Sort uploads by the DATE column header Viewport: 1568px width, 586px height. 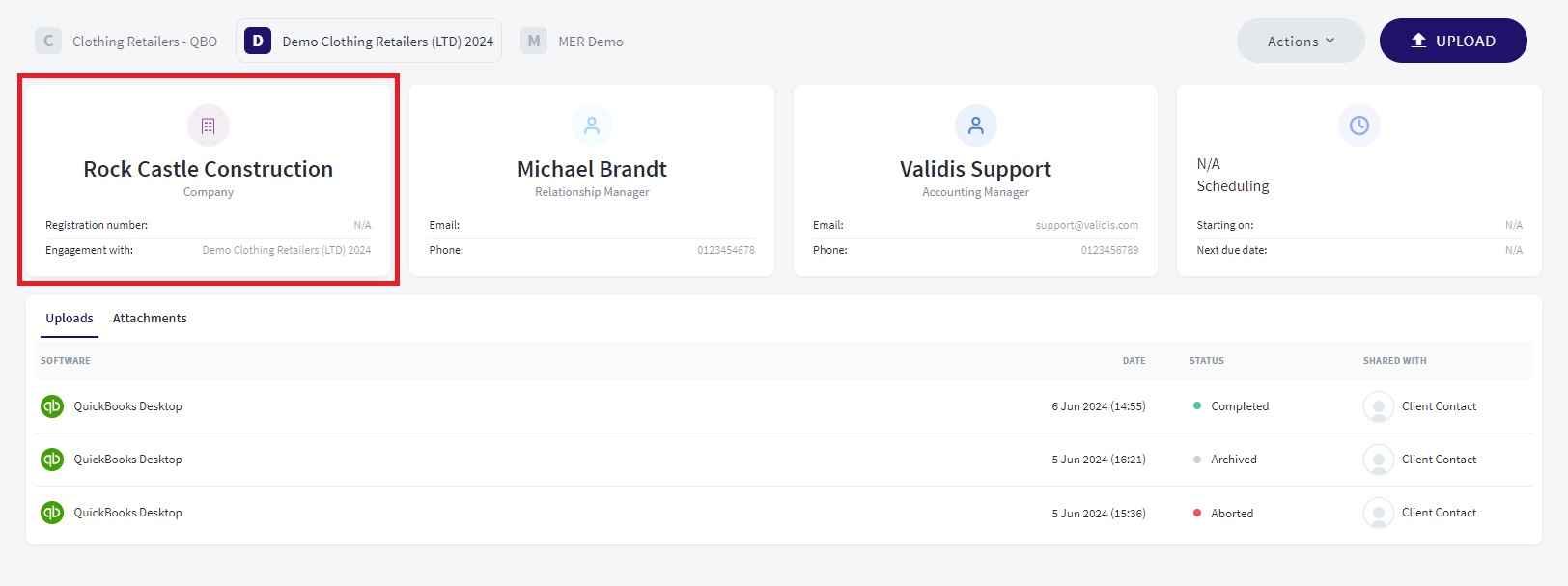(x=1134, y=360)
